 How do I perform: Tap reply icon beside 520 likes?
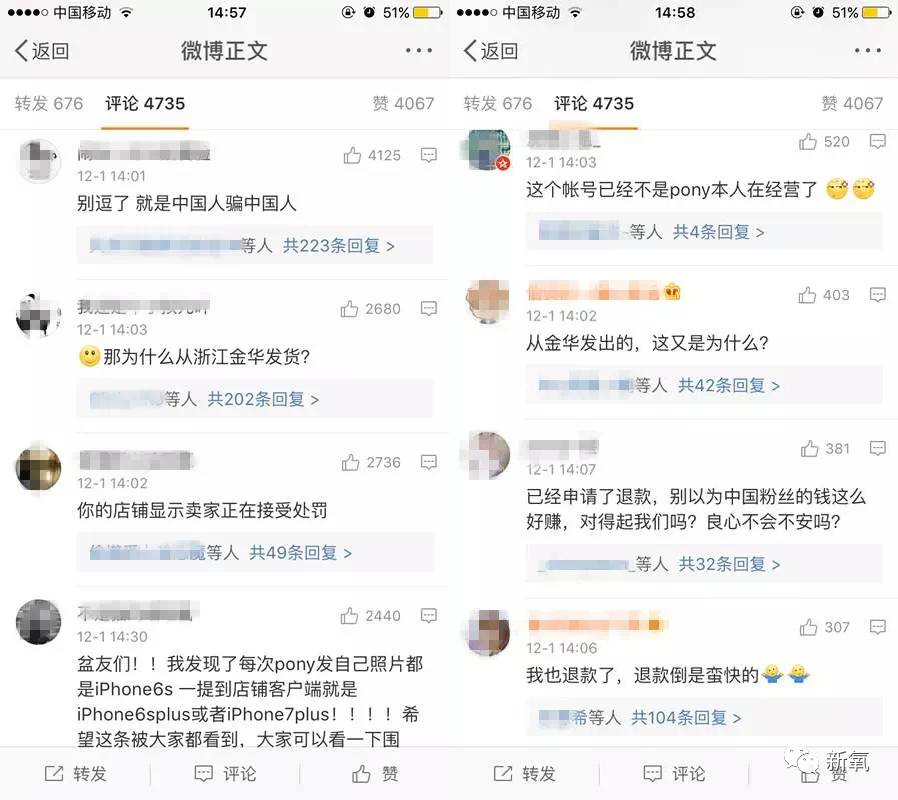[877, 141]
